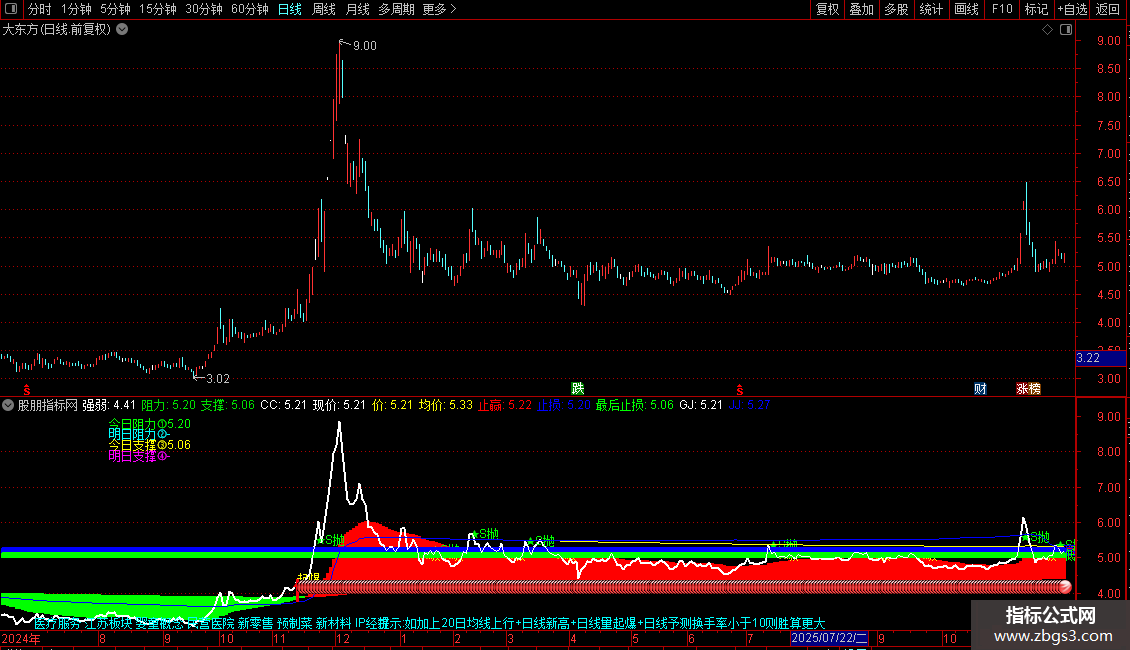Click the 明日阻力② label

(138, 435)
